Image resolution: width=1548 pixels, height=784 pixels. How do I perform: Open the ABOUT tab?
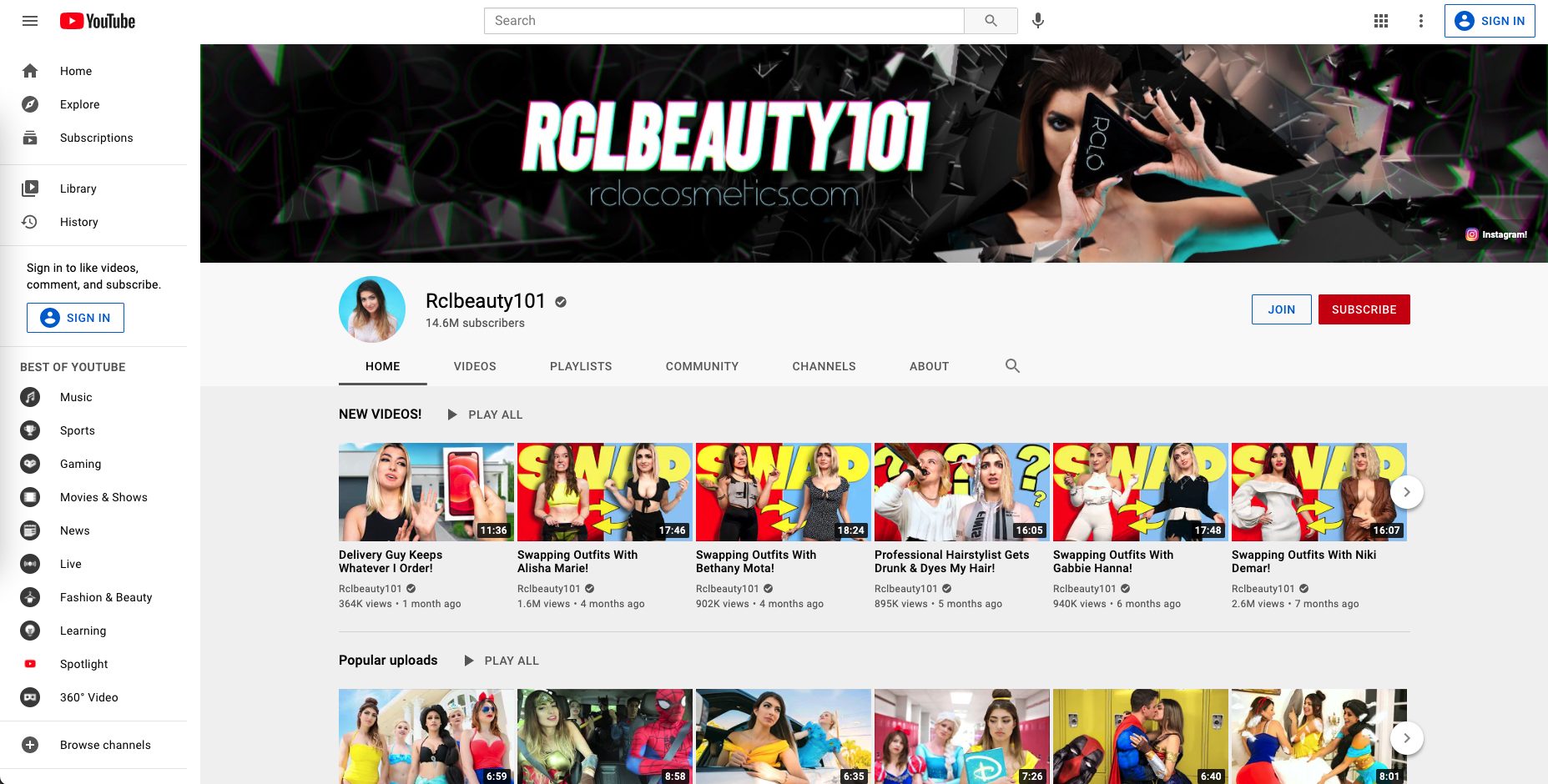pos(929,366)
